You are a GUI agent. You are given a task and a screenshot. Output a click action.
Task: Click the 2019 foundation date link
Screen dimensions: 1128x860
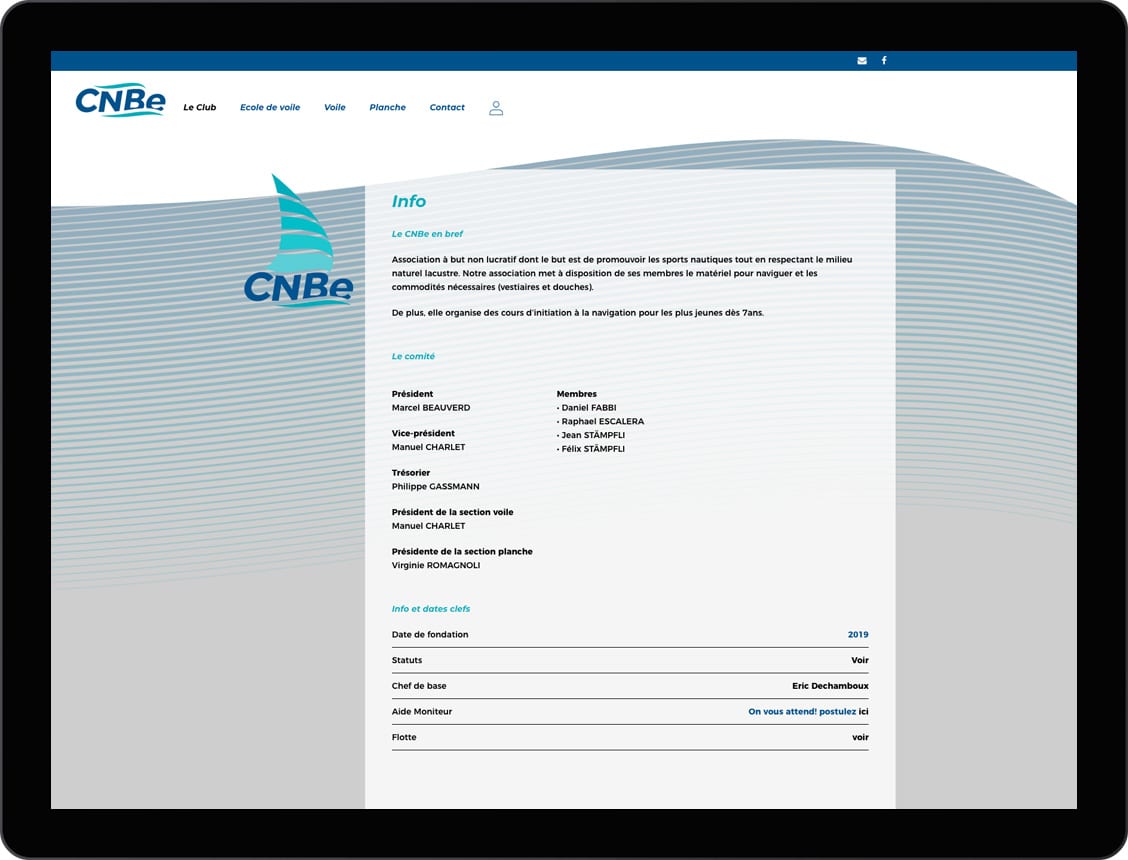point(858,635)
